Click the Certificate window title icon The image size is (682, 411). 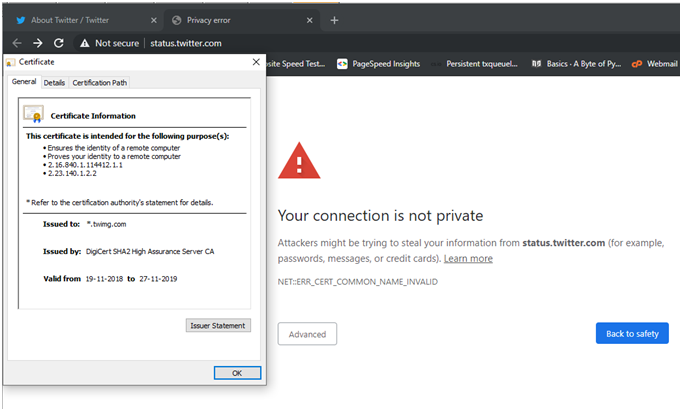[10, 63]
